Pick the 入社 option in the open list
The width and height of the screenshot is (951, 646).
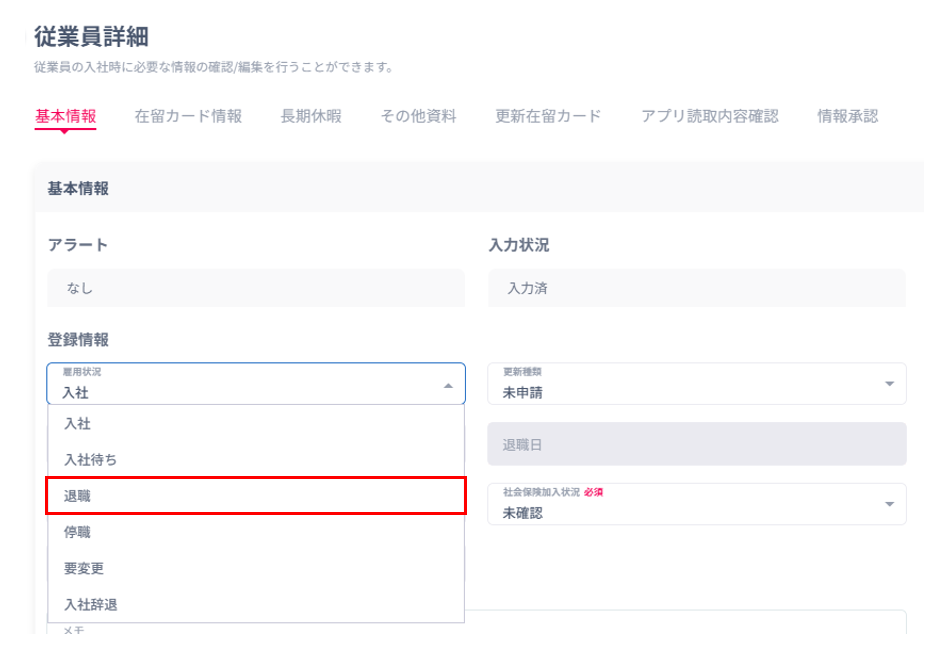(256, 424)
